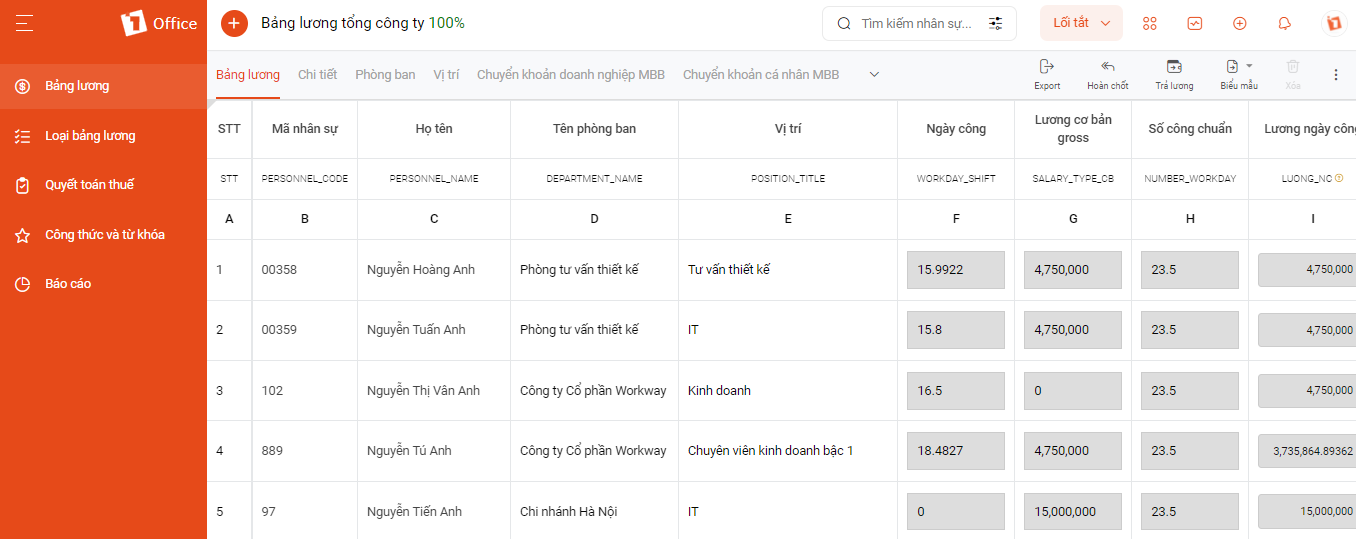Click the Lương cơ bản gross column header
The height and width of the screenshot is (539, 1356).
(1073, 129)
